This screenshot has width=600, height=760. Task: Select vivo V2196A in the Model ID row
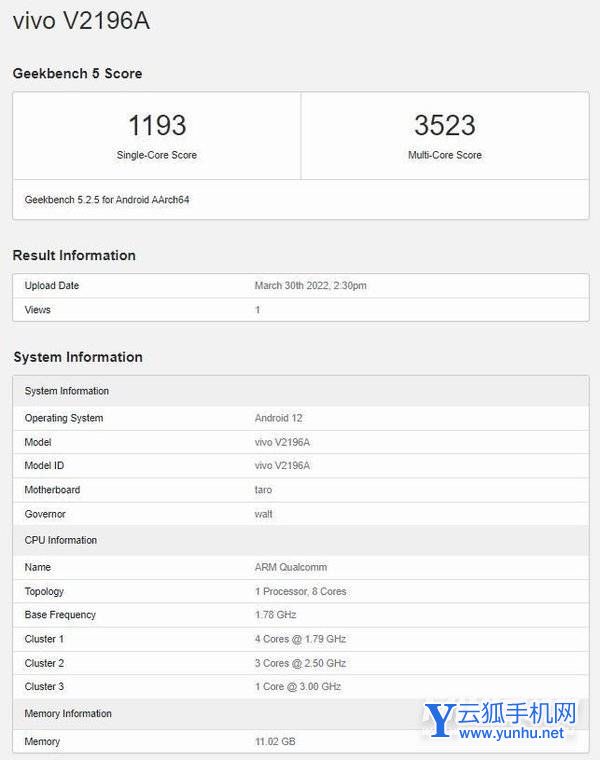point(282,465)
